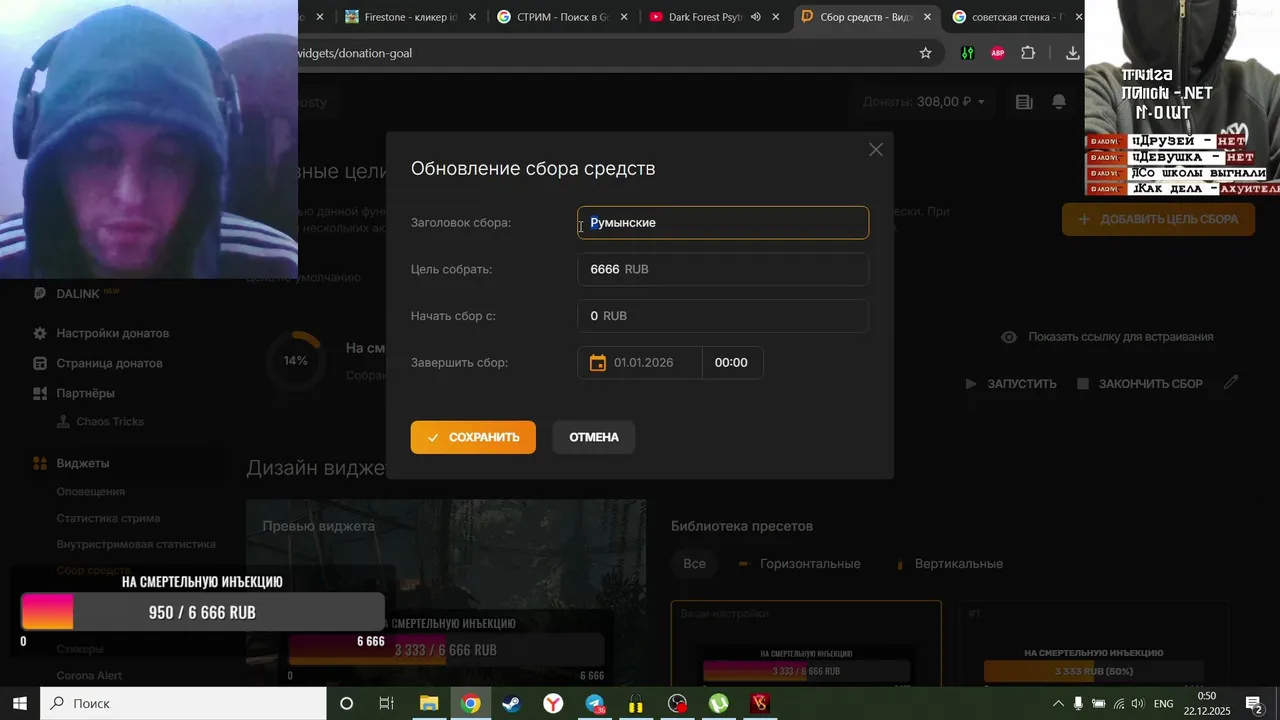Screen dimensions: 1280x720
Task: Open the green sliders browser extension
Action: [967, 53]
